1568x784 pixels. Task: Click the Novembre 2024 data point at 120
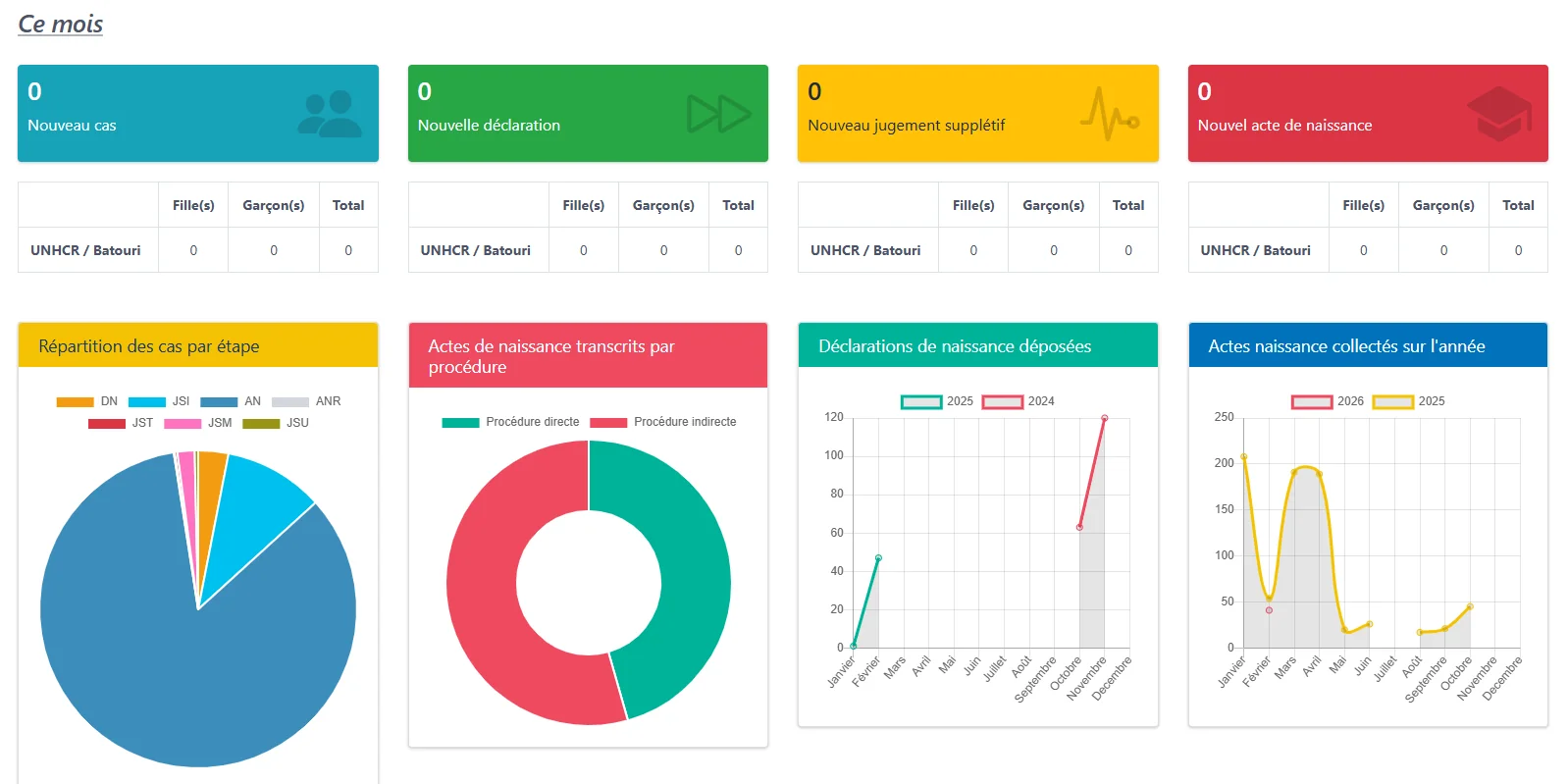(1105, 418)
